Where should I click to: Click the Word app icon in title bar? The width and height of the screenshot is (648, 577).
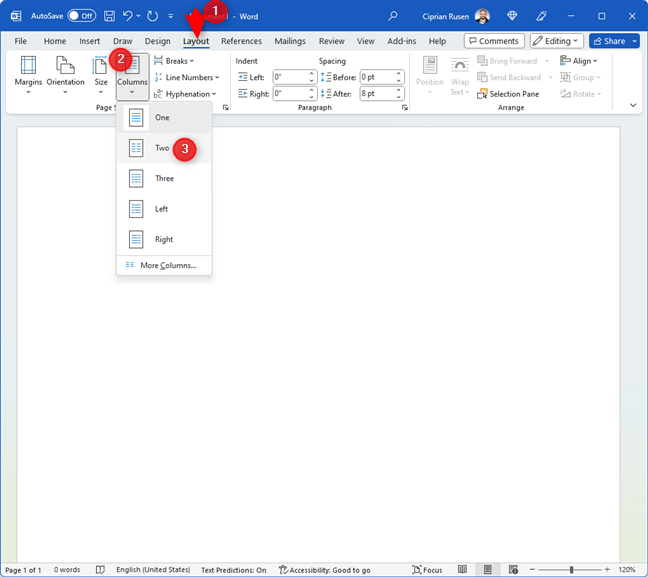pos(16,16)
